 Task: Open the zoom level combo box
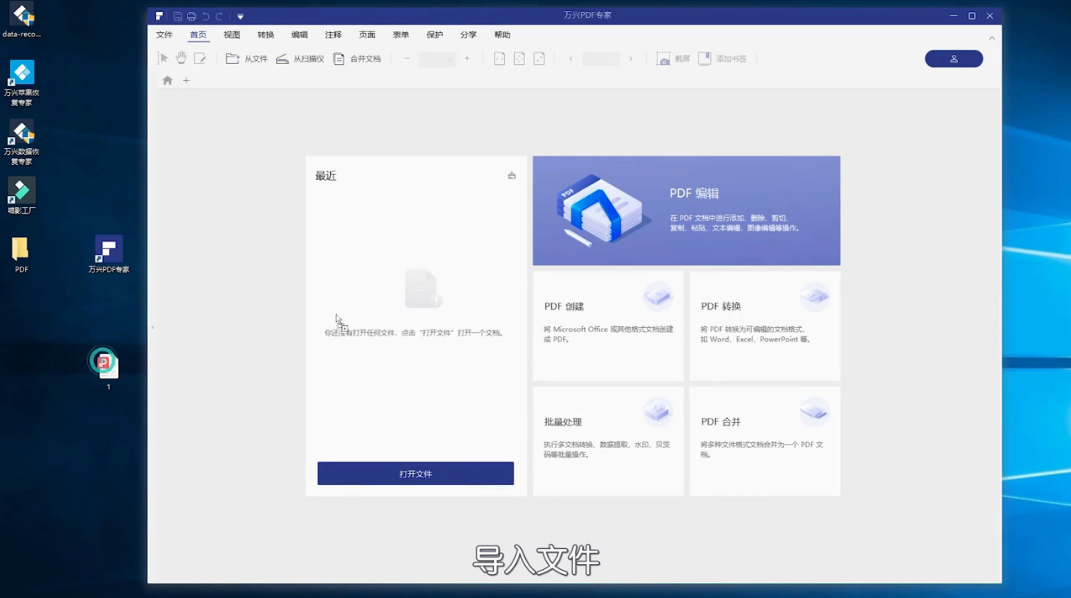coord(437,59)
